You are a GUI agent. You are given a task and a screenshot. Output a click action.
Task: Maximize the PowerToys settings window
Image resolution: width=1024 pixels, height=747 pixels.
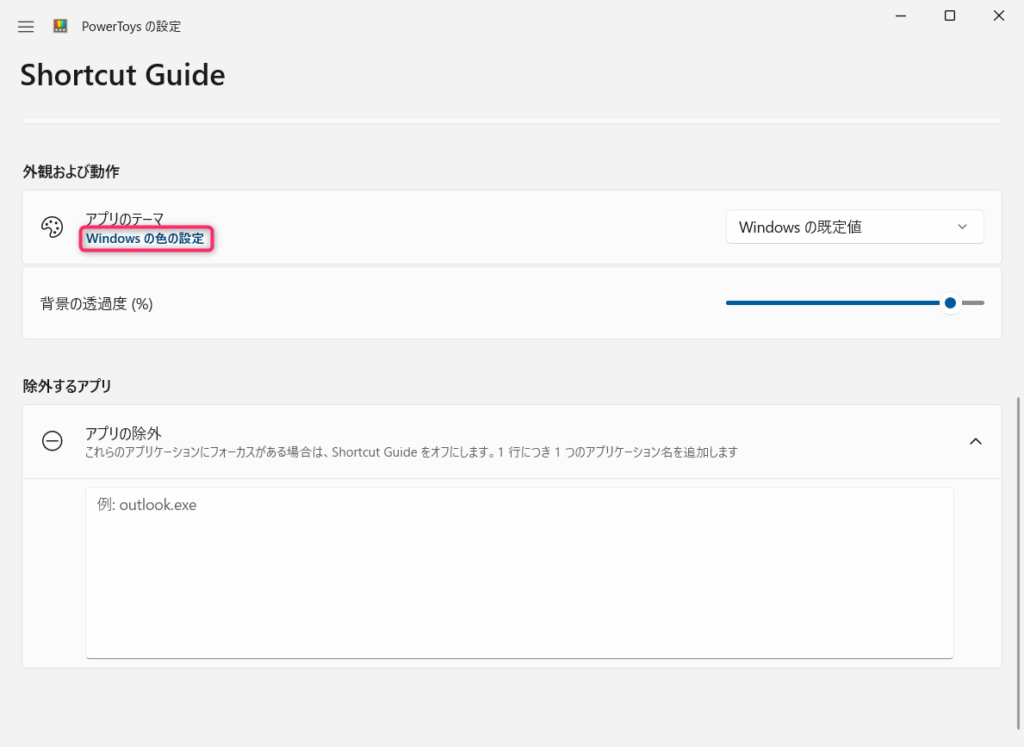click(950, 16)
